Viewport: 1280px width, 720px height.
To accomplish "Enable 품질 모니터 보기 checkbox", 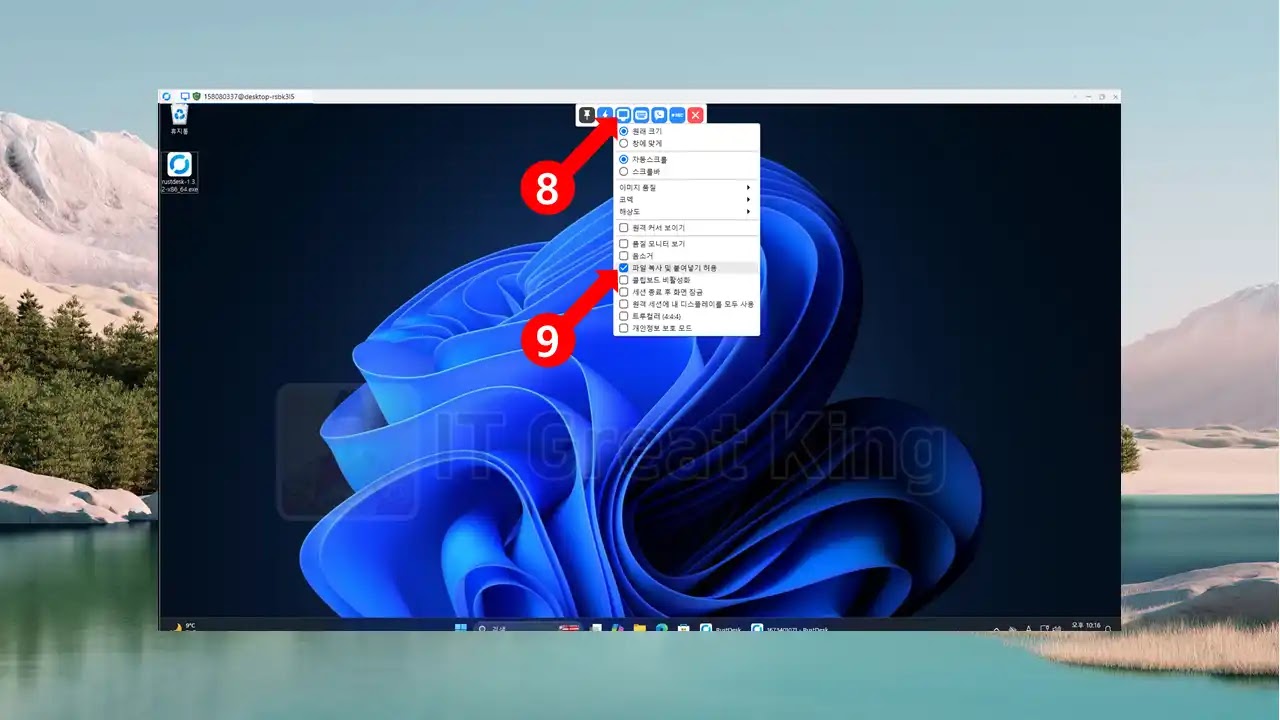I will point(624,244).
